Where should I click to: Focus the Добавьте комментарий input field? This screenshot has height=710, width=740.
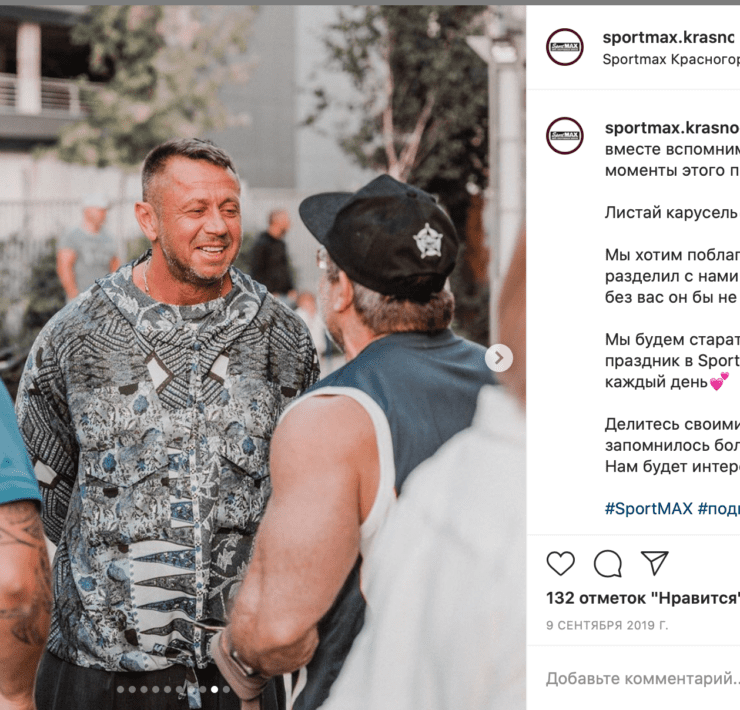tap(643, 678)
